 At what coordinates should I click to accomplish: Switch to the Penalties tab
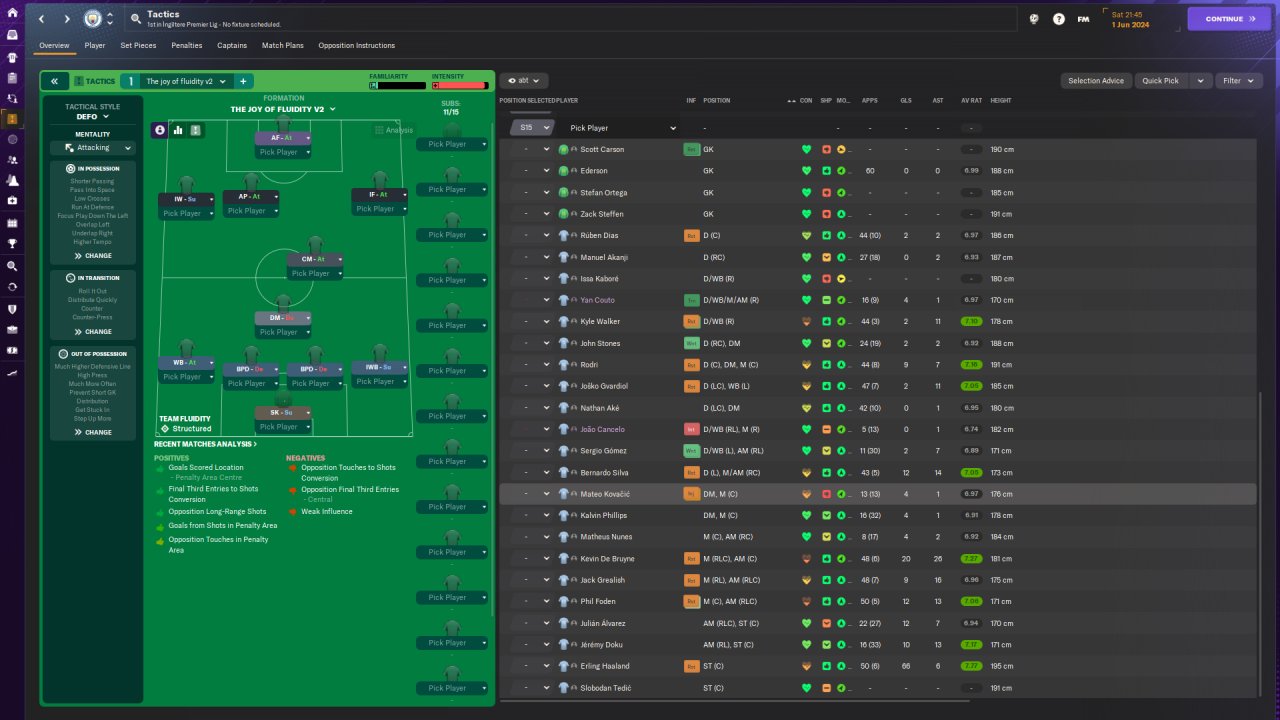point(187,45)
